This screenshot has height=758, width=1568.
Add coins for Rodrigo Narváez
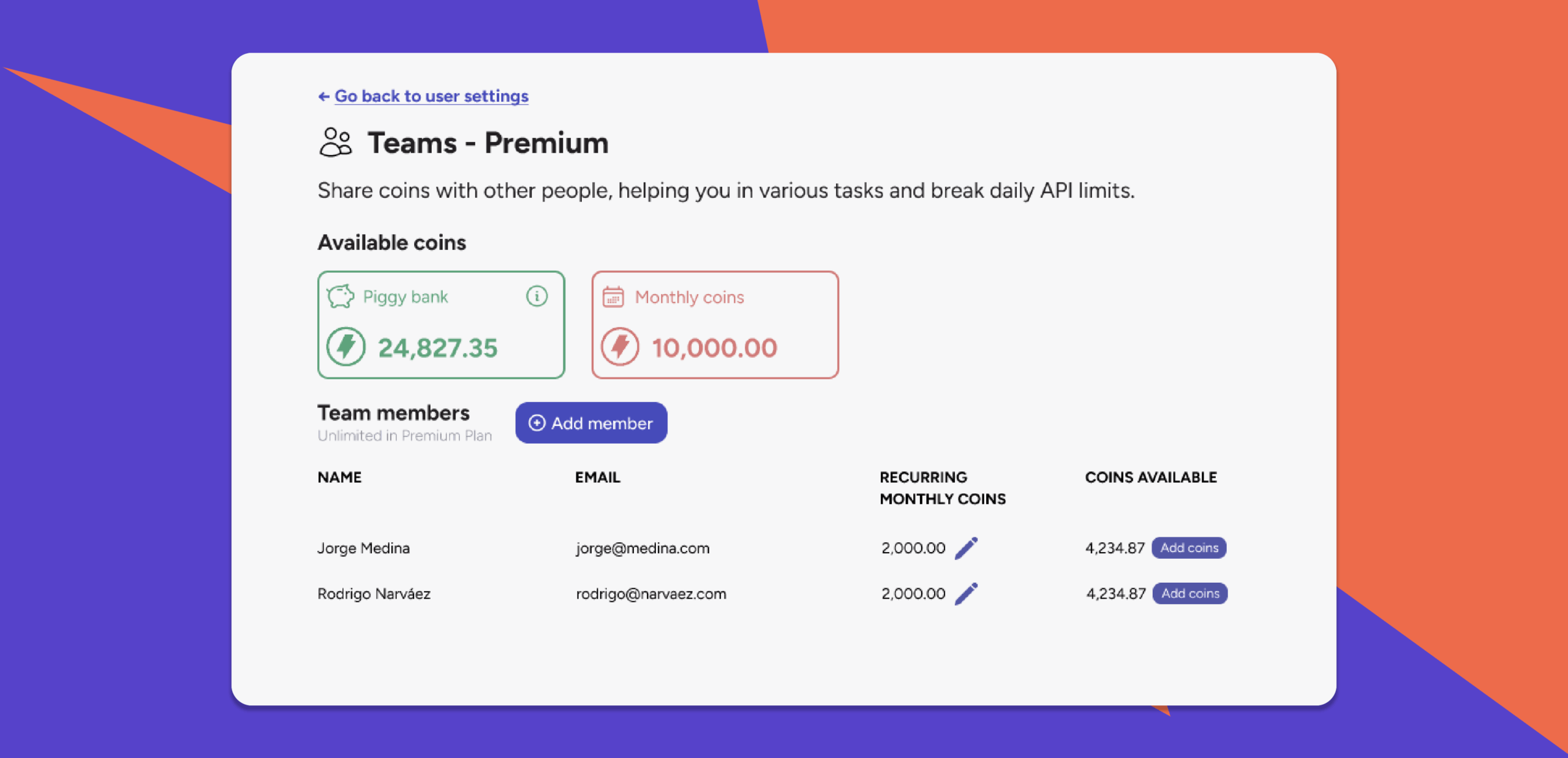[1190, 593]
